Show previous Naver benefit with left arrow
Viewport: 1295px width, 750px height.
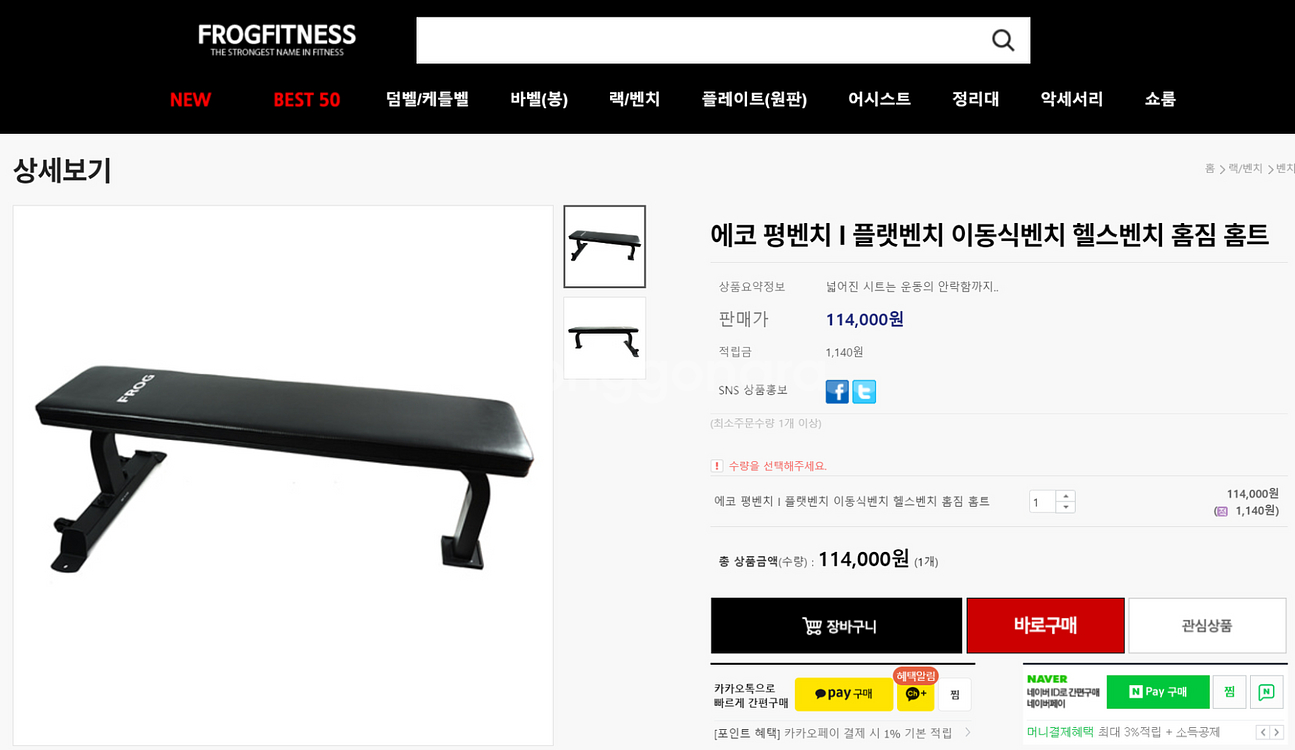[x=1263, y=732]
